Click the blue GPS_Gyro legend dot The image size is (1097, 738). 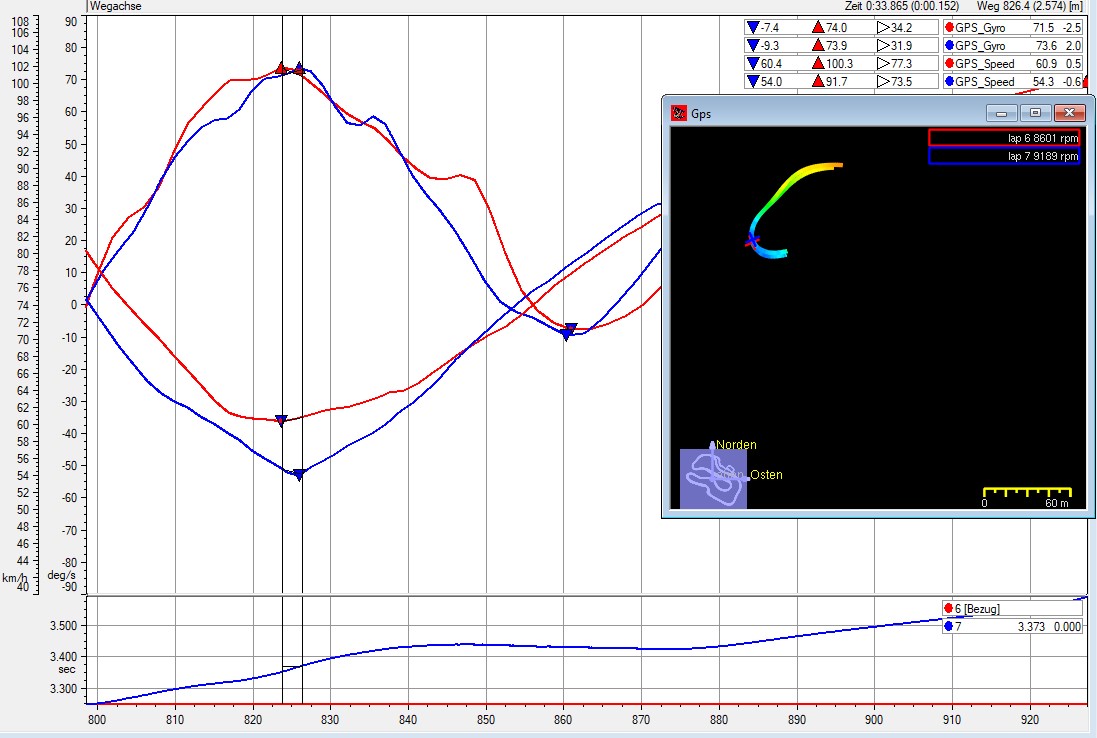pos(948,46)
